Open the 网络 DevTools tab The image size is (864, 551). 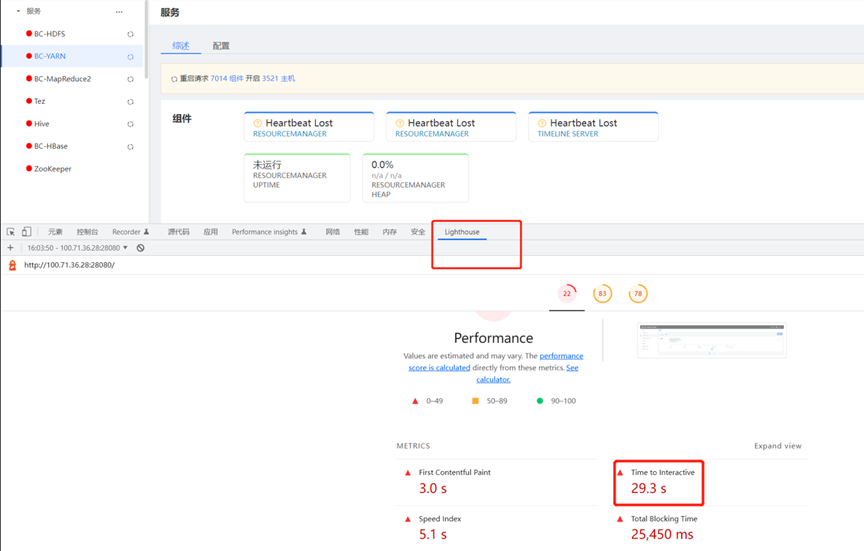(332, 232)
